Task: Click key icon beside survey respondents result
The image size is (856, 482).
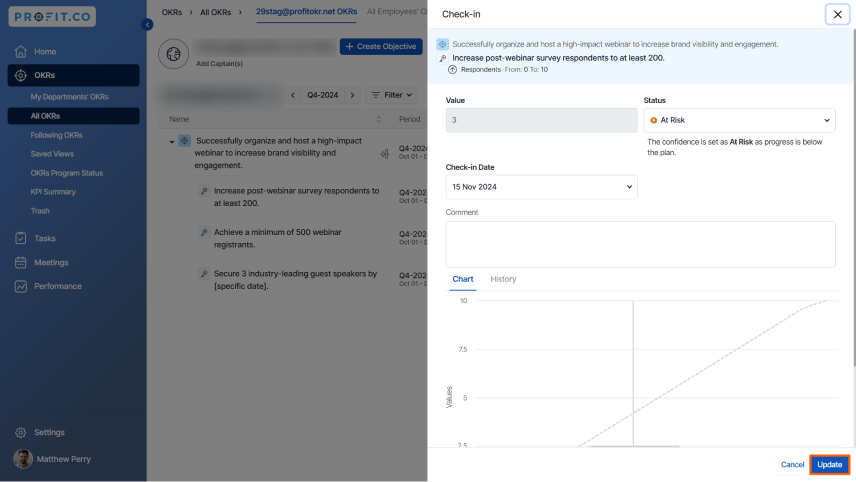Action: (204, 191)
